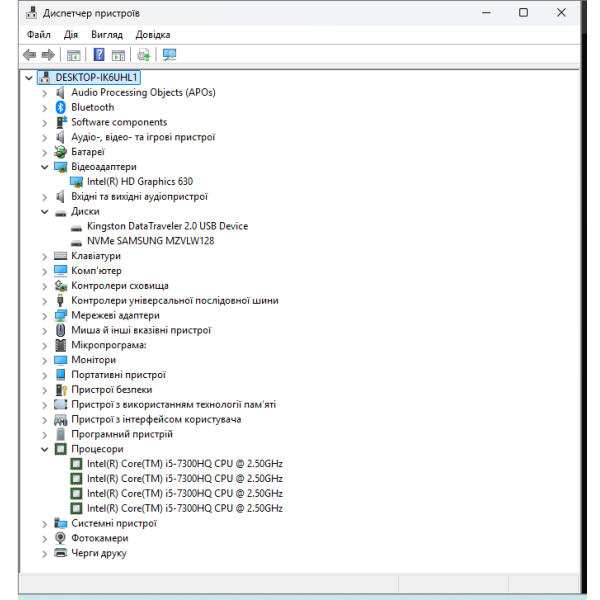Viewport: 600px width, 600px height.
Task: Select Пристрої з використанням технології пам'яті label
Action: pyautogui.click(x=173, y=404)
